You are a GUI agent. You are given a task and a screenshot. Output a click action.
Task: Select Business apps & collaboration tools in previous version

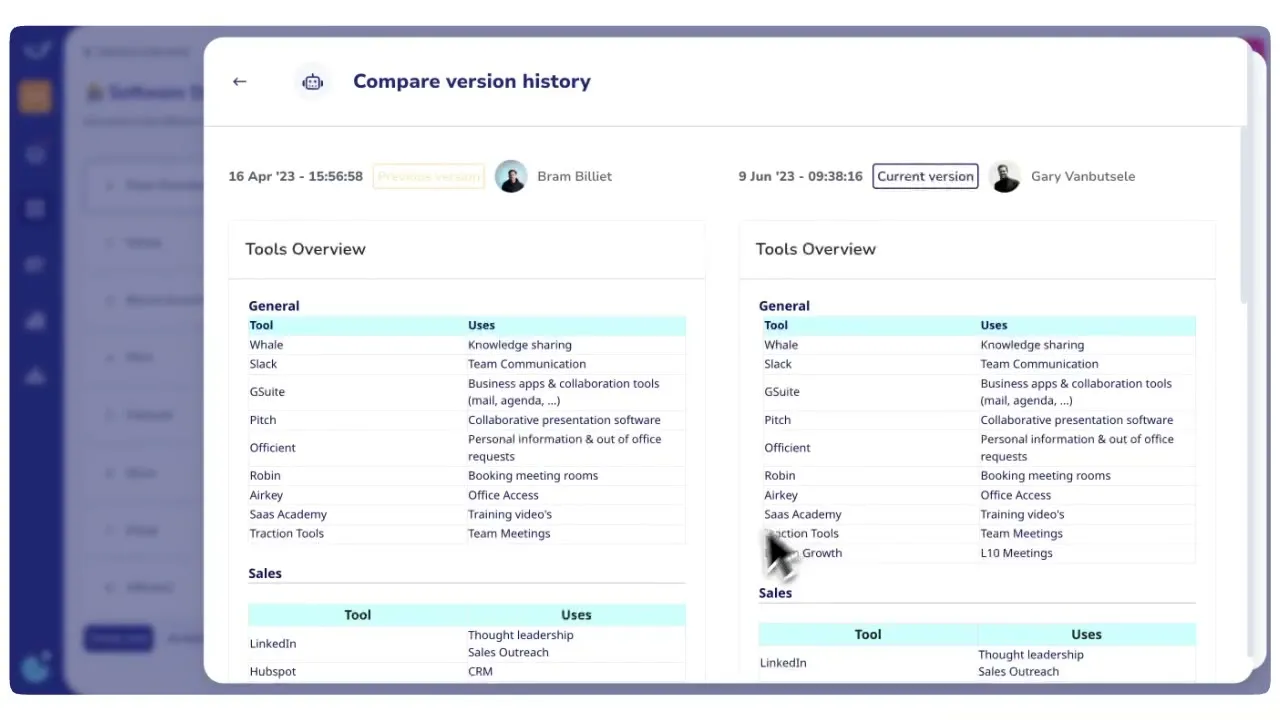pos(564,392)
